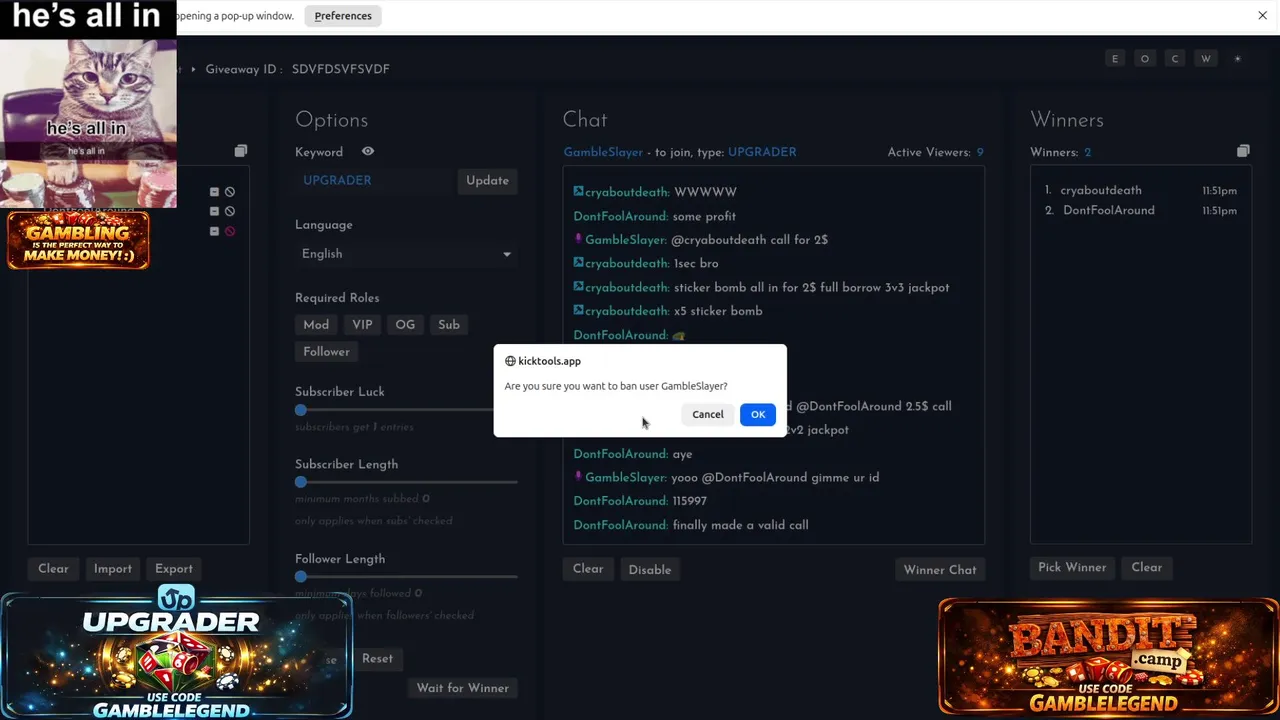This screenshot has height=720, width=1280.
Task: Click 'finally made a valid call' message
Action: (740, 525)
